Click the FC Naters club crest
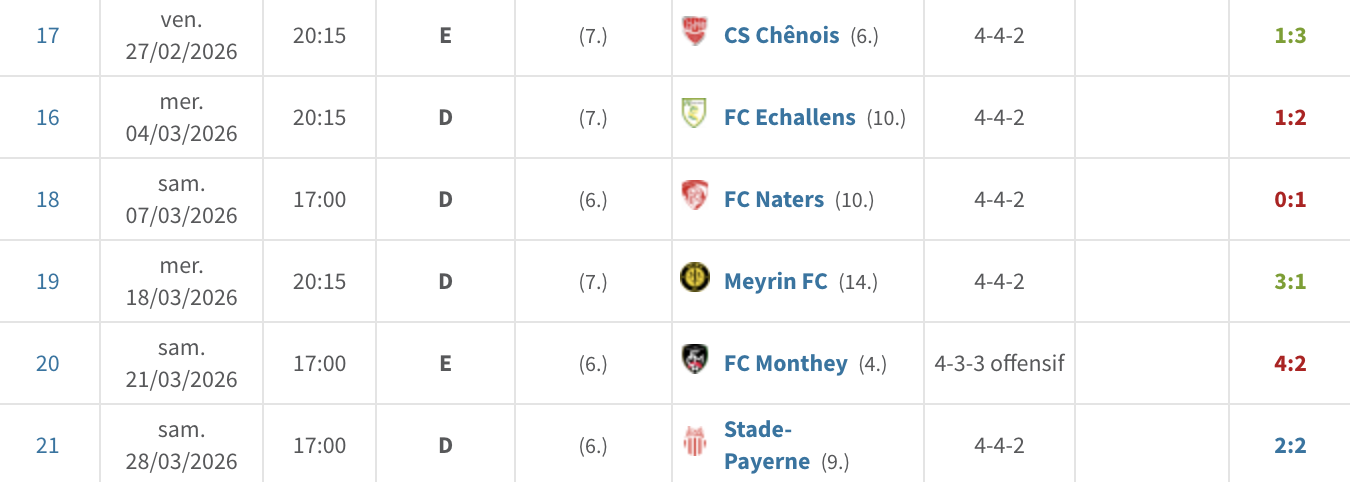 tap(693, 196)
